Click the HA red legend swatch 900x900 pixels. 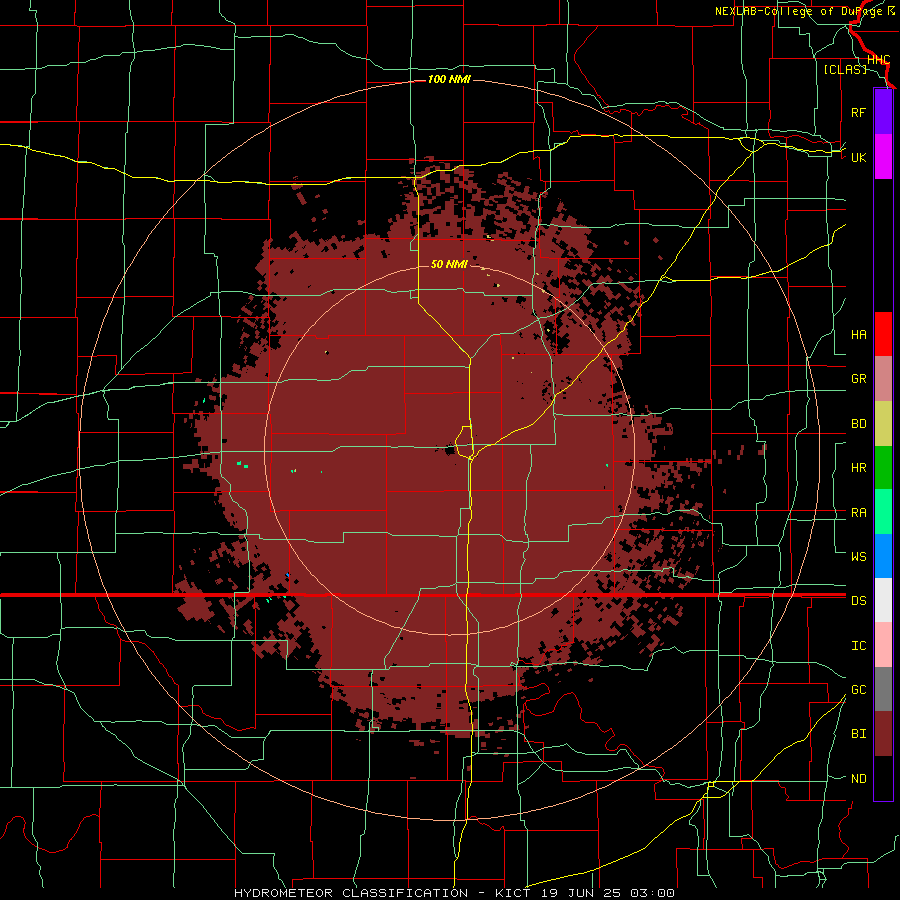click(883, 334)
